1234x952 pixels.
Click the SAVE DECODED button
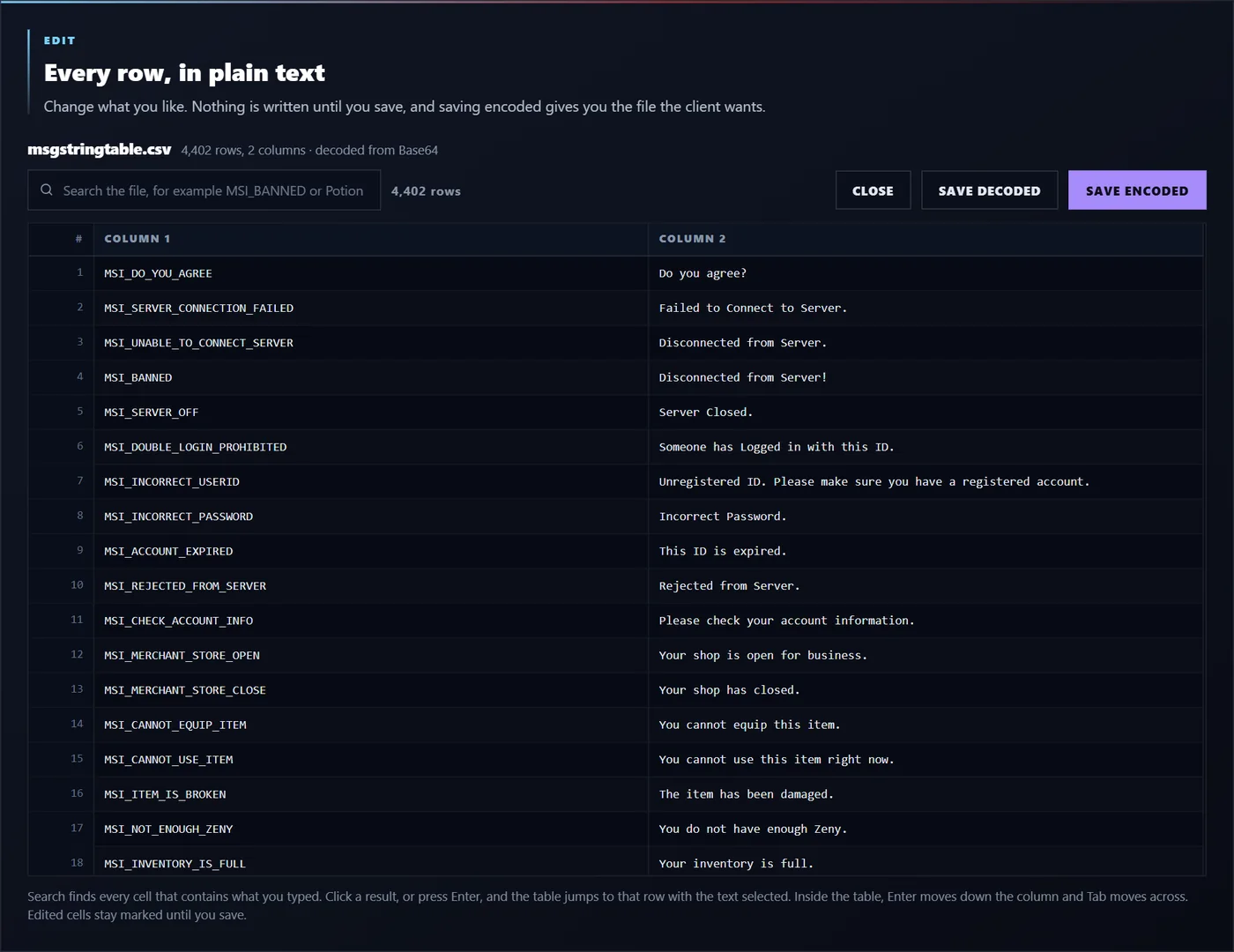tap(989, 190)
